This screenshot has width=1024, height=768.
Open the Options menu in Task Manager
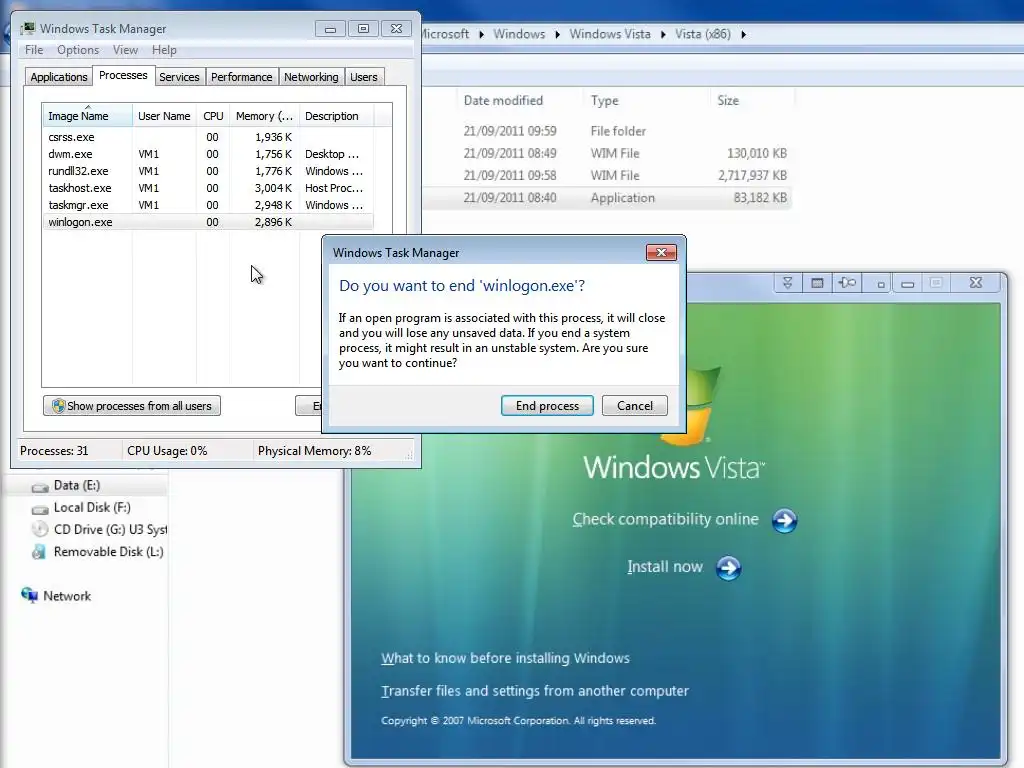tap(78, 50)
